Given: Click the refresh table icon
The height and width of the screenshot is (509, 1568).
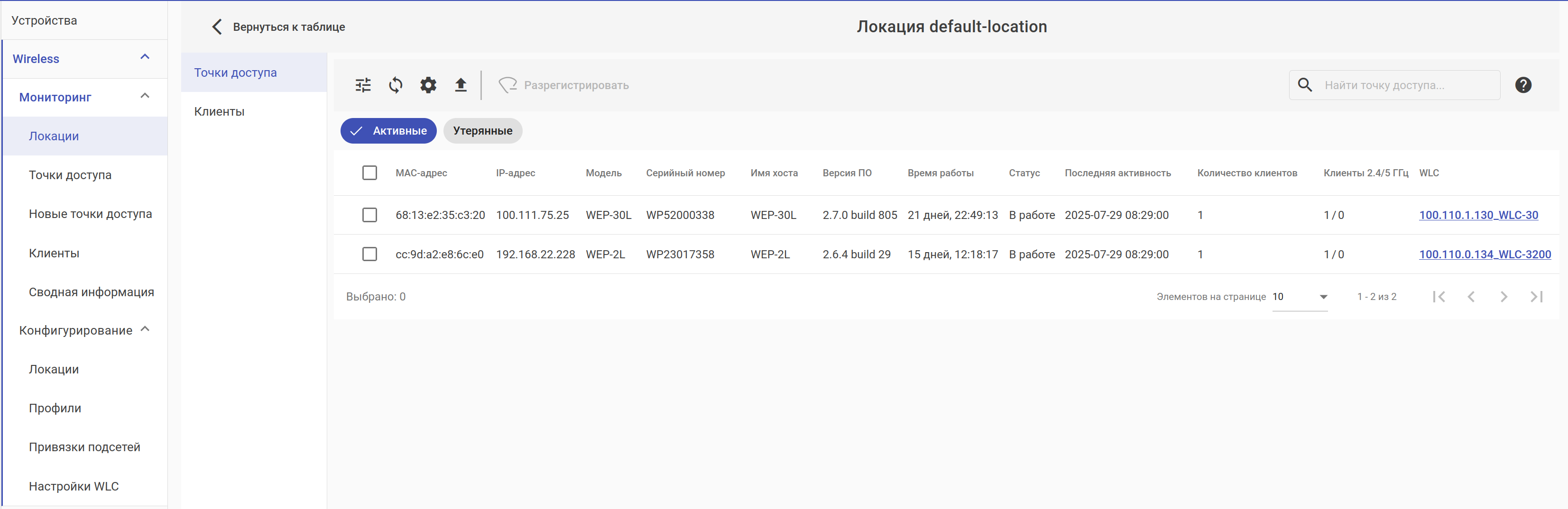Looking at the screenshot, I should 396,85.
